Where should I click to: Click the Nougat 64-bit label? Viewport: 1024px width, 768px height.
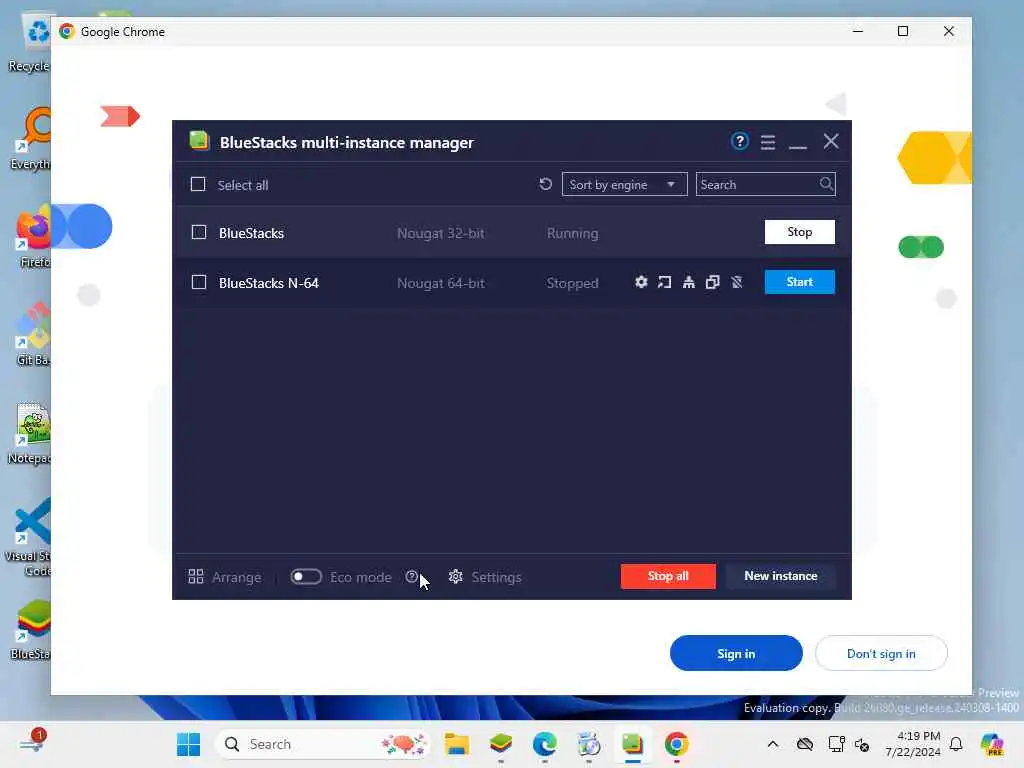441,283
